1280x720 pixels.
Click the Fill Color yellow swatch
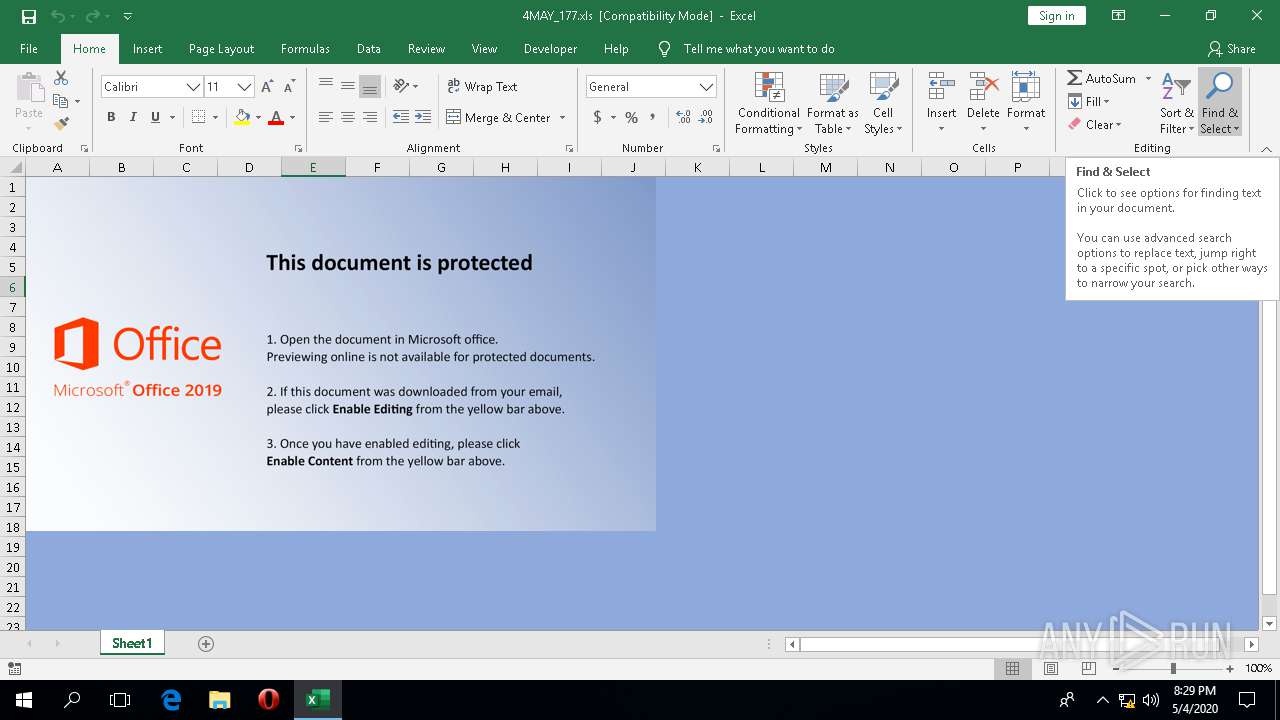click(241, 117)
